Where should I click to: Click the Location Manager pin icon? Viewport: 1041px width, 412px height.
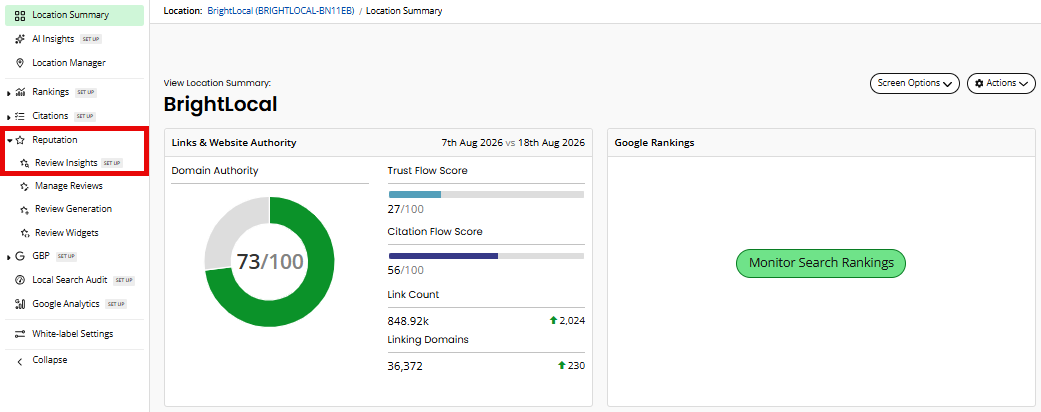click(x=19, y=63)
